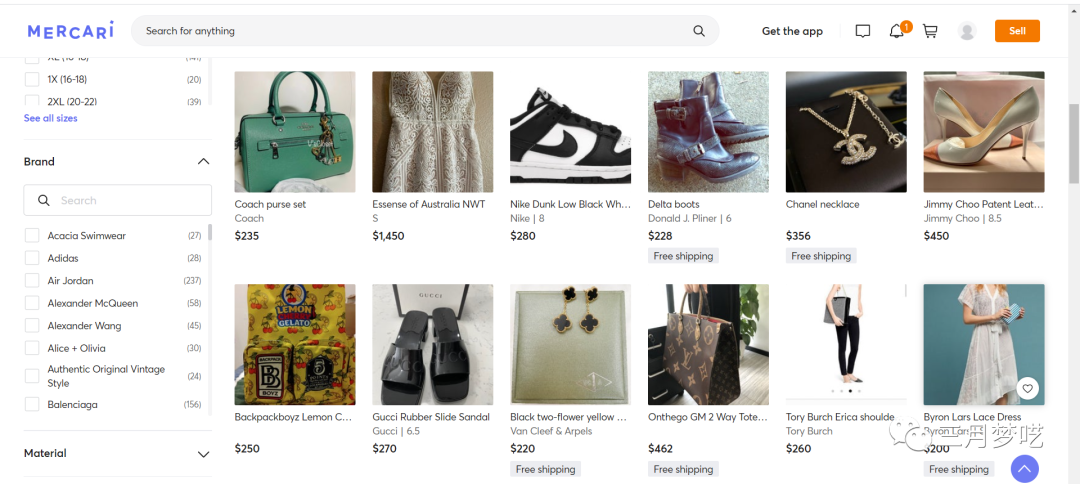
Task: Expand the Material filter section
Action: 203,454
